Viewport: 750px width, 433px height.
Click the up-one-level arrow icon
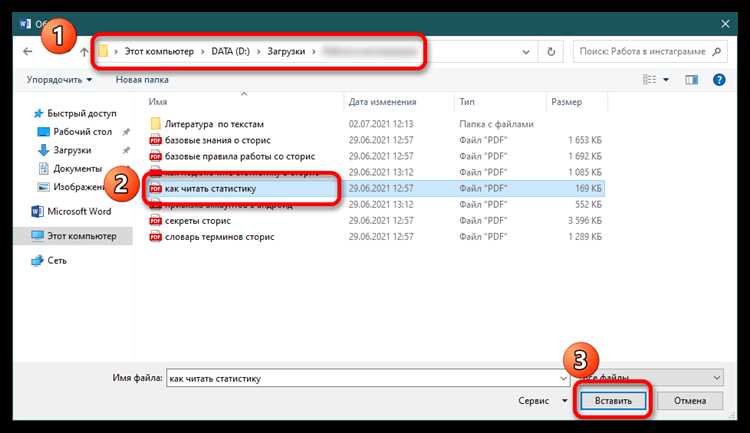click(x=84, y=52)
